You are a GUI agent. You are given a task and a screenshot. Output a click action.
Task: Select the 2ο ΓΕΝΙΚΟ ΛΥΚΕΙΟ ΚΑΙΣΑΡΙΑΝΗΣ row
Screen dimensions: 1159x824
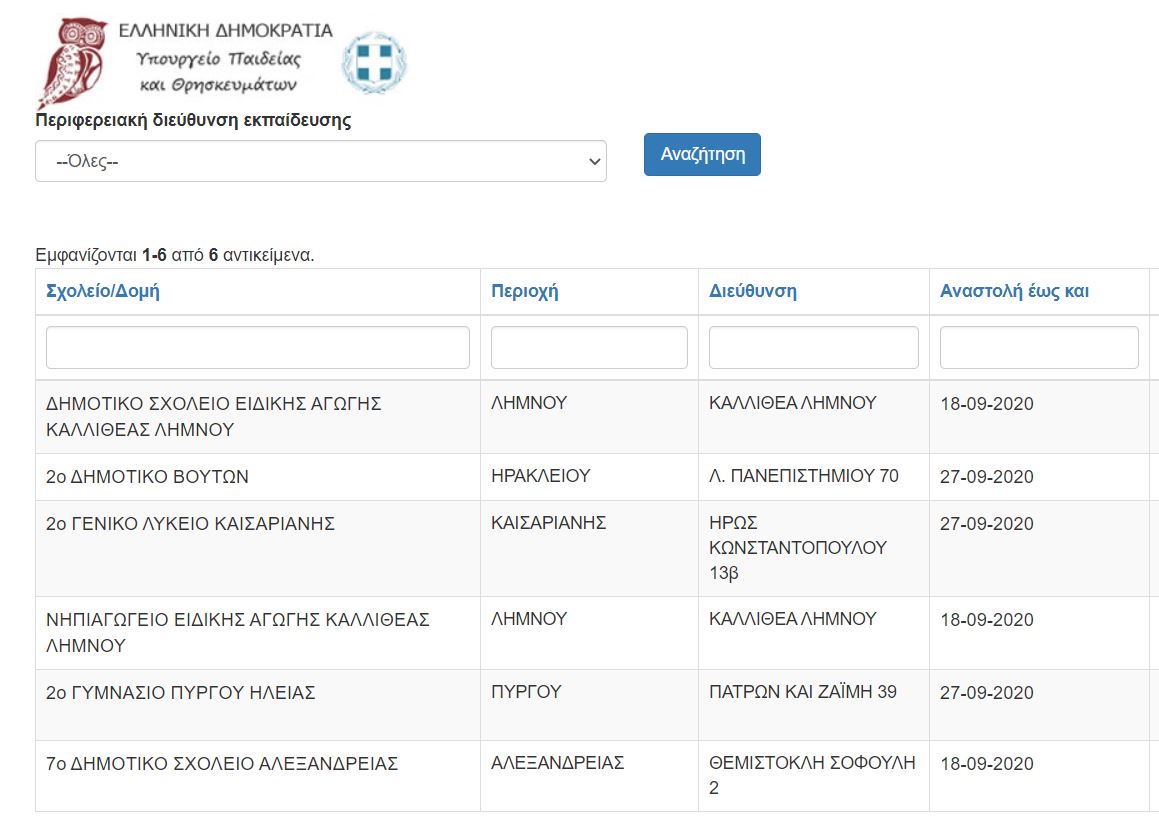(190, 524)
